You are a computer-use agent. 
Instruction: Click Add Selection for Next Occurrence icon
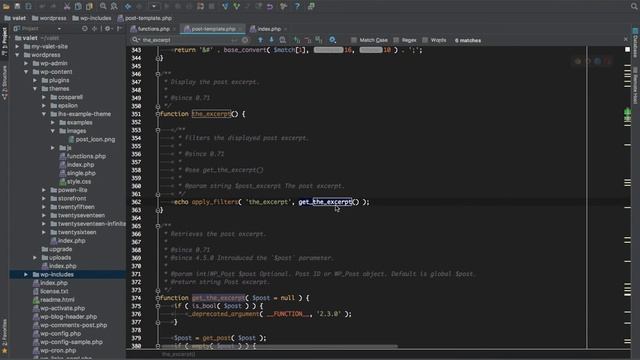coord(297,40)
